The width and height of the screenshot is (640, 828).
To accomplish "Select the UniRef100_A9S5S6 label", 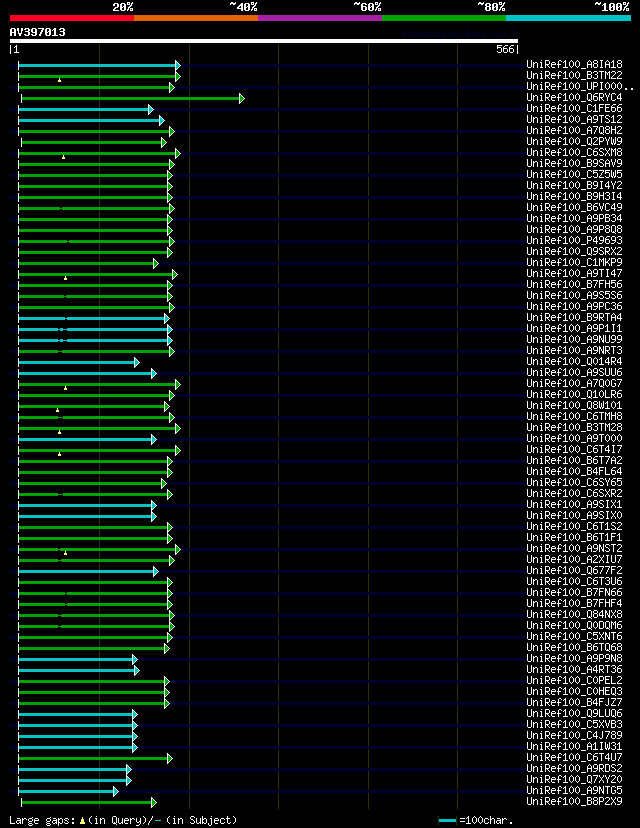I will coord(574,296).
